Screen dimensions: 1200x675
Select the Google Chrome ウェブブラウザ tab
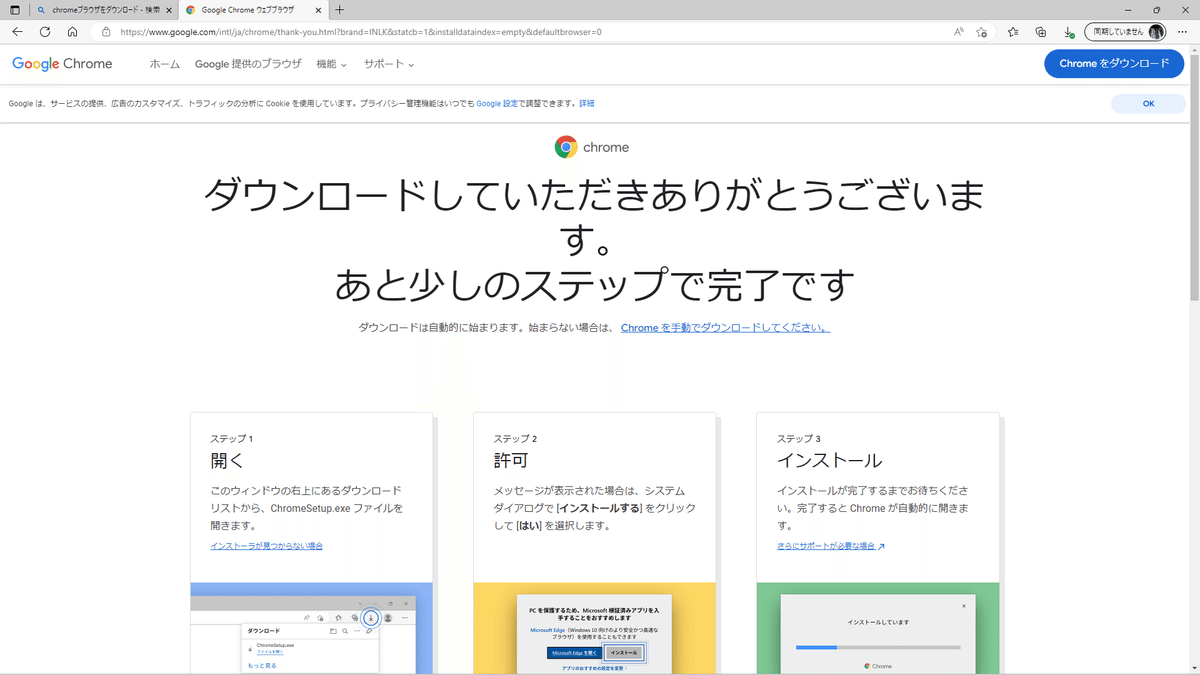255,10
